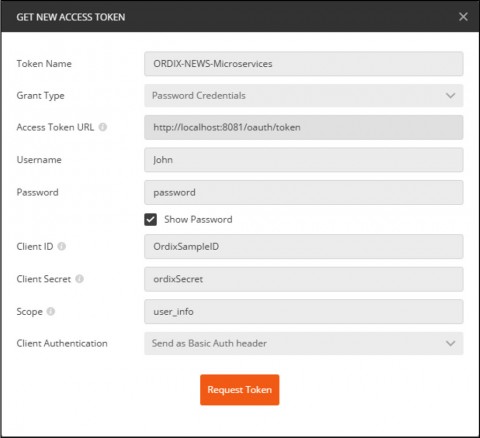
Task: Click the info icon beside Scope
Action: point(51,311)
